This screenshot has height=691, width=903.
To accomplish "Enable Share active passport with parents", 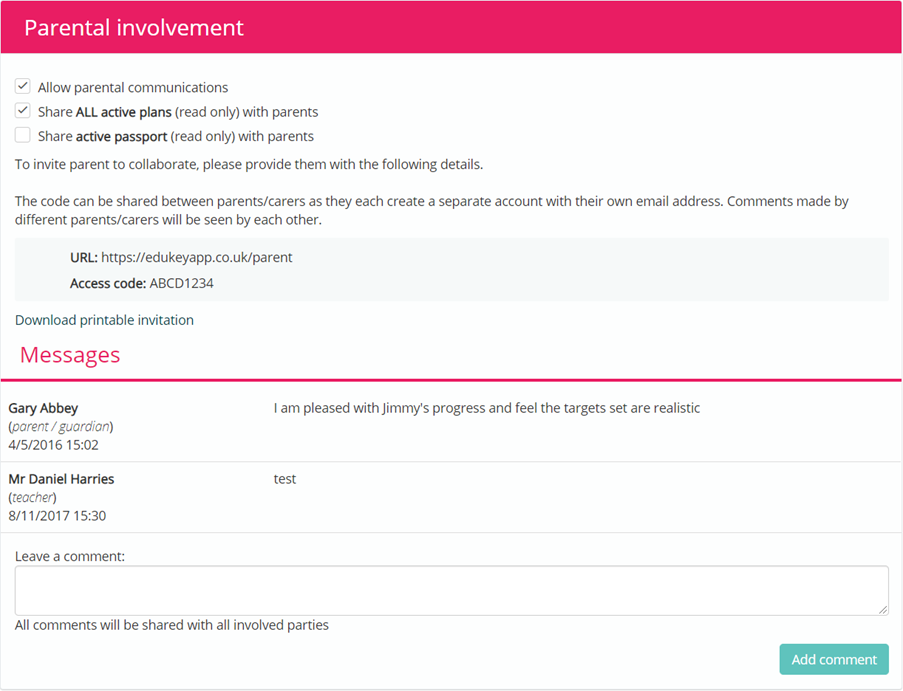I will point(22,134).
